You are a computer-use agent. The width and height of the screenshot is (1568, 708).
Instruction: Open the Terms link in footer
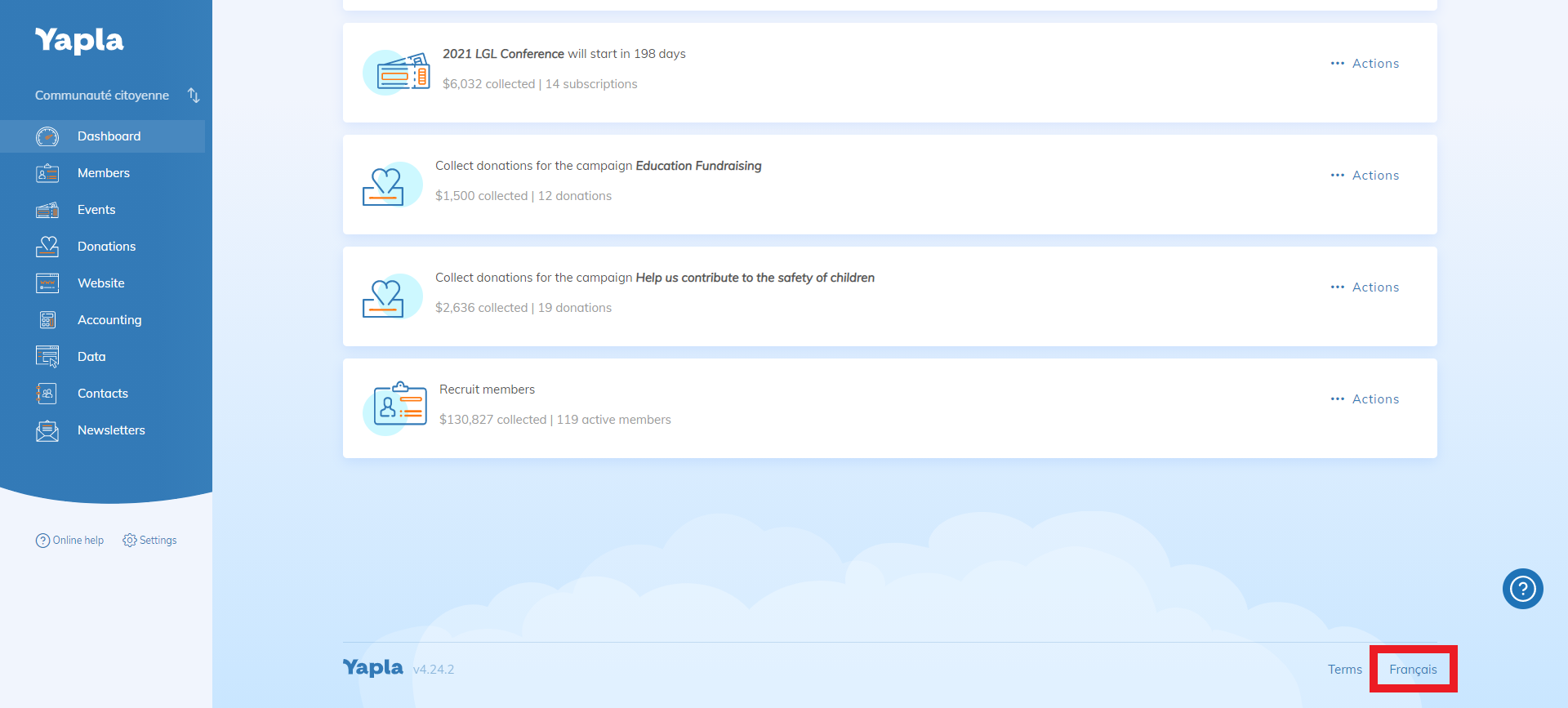[1345, 670]
